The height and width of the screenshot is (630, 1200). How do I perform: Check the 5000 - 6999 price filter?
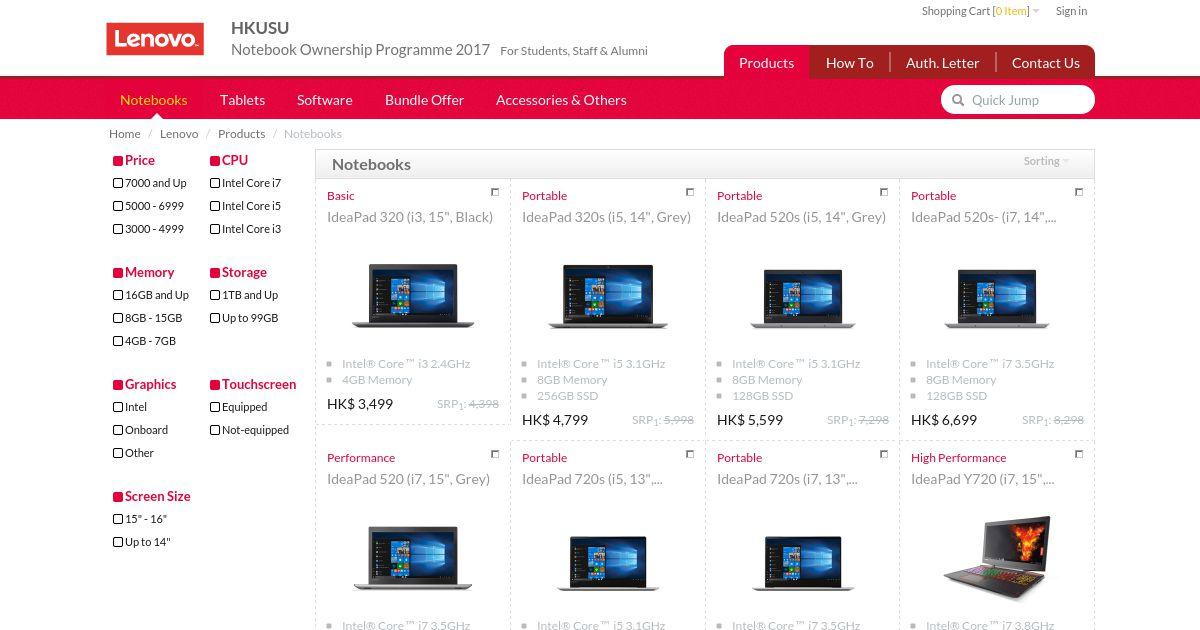[118, 206]
